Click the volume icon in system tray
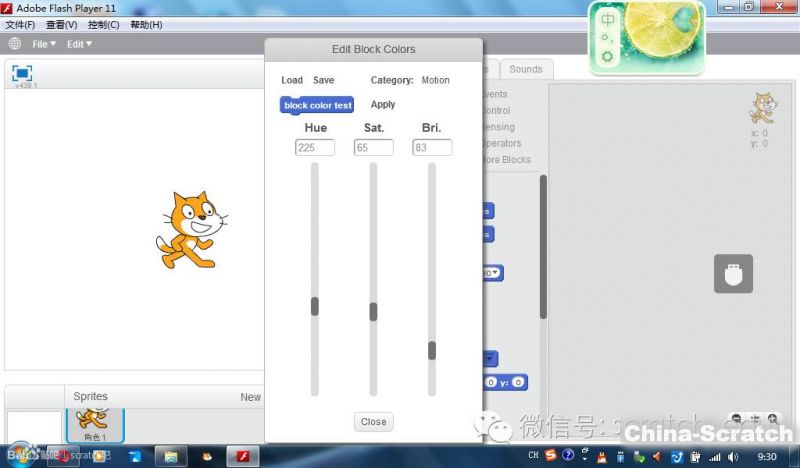 click(733, 456)
